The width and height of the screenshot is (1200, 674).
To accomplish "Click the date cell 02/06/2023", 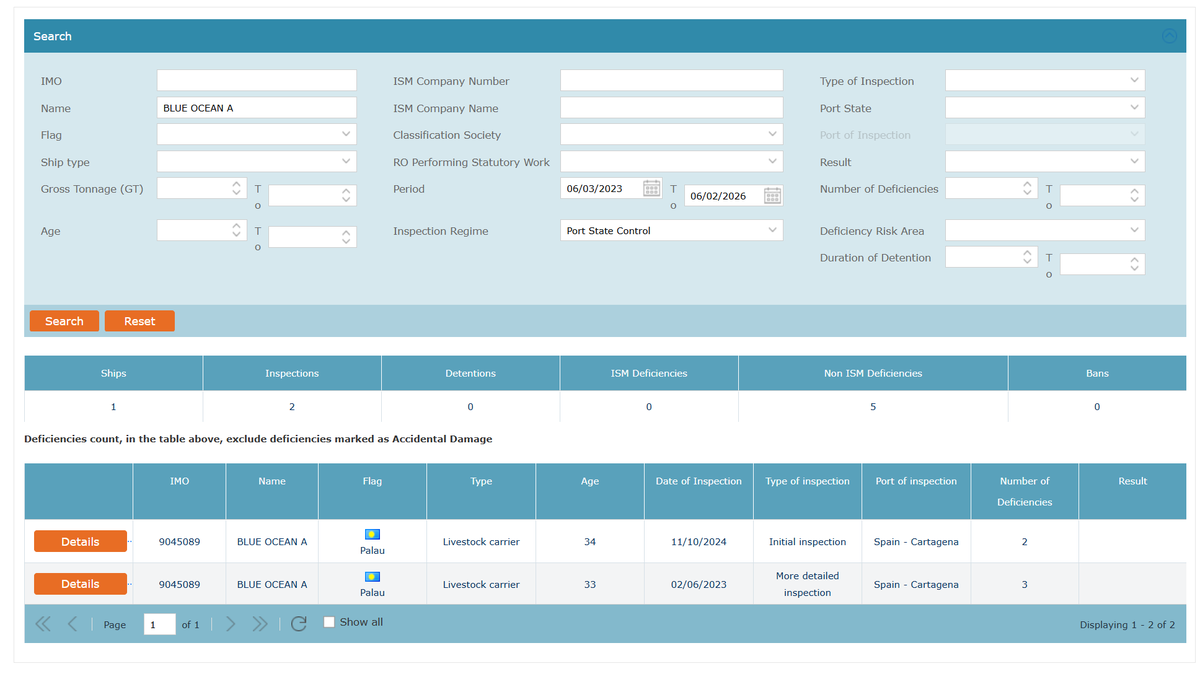I will tap(699, 585).
